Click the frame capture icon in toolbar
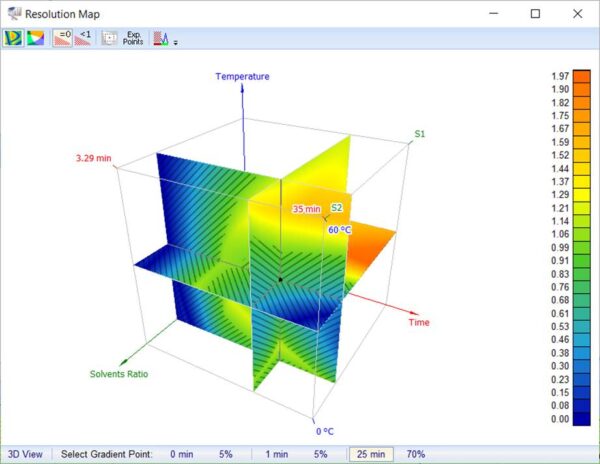The image size is (600, 464). click(111, 38)
